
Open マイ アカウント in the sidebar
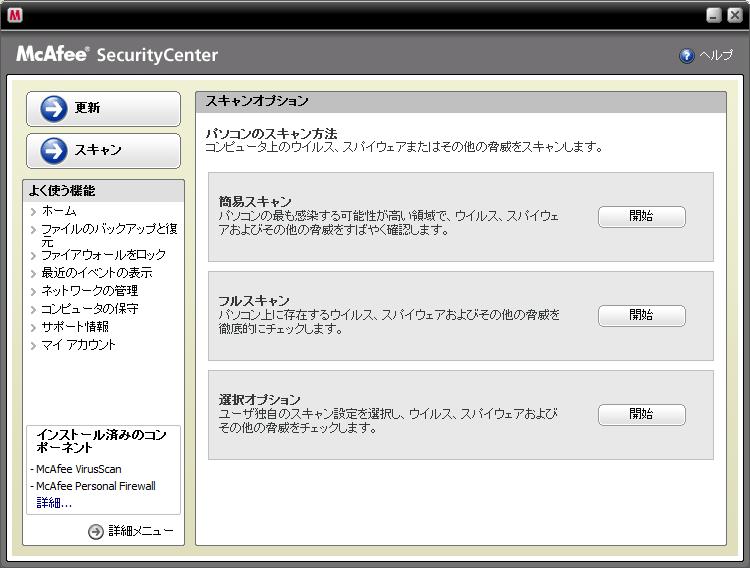(78, 345)
